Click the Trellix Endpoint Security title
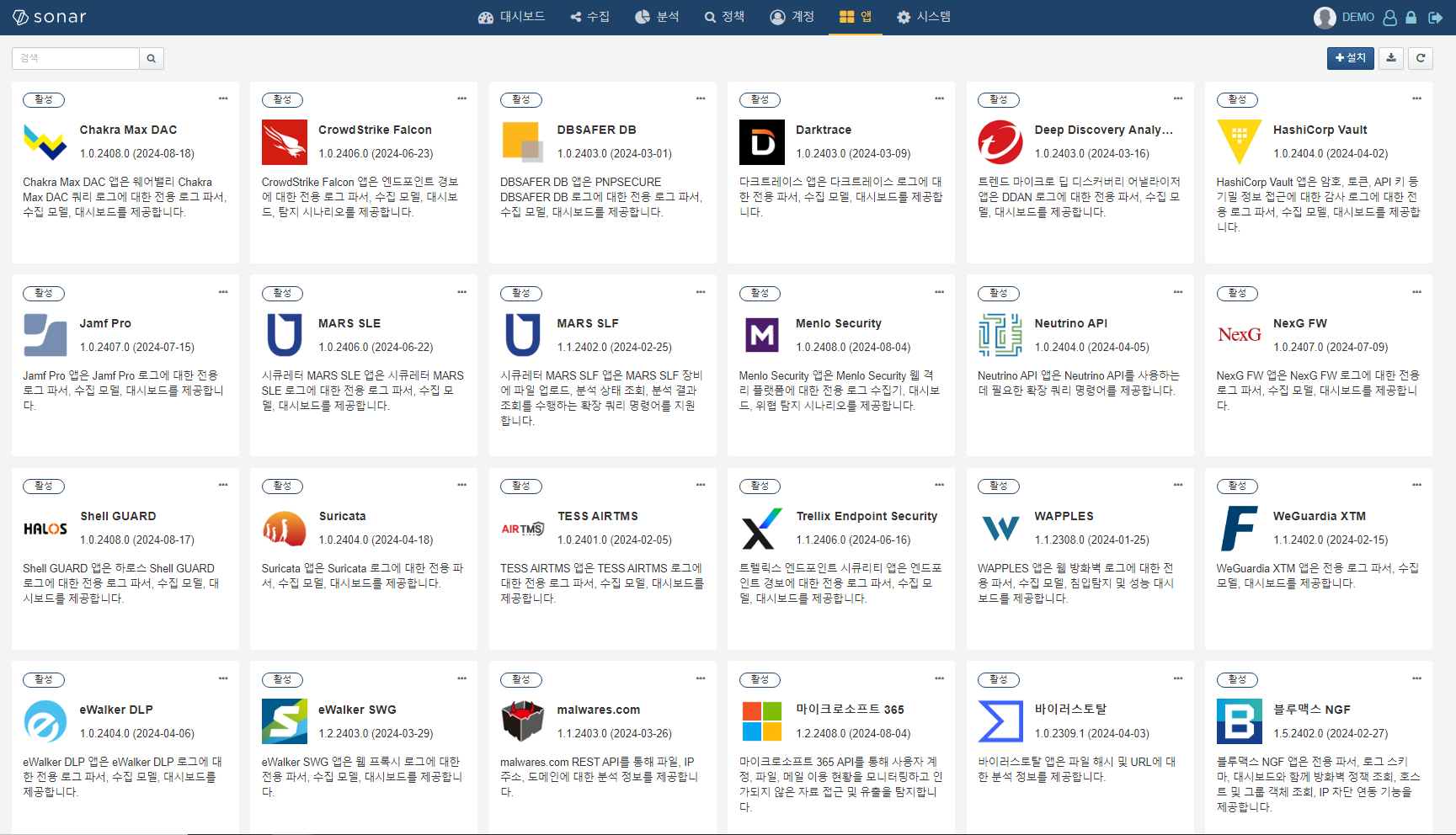 (867, 516)
